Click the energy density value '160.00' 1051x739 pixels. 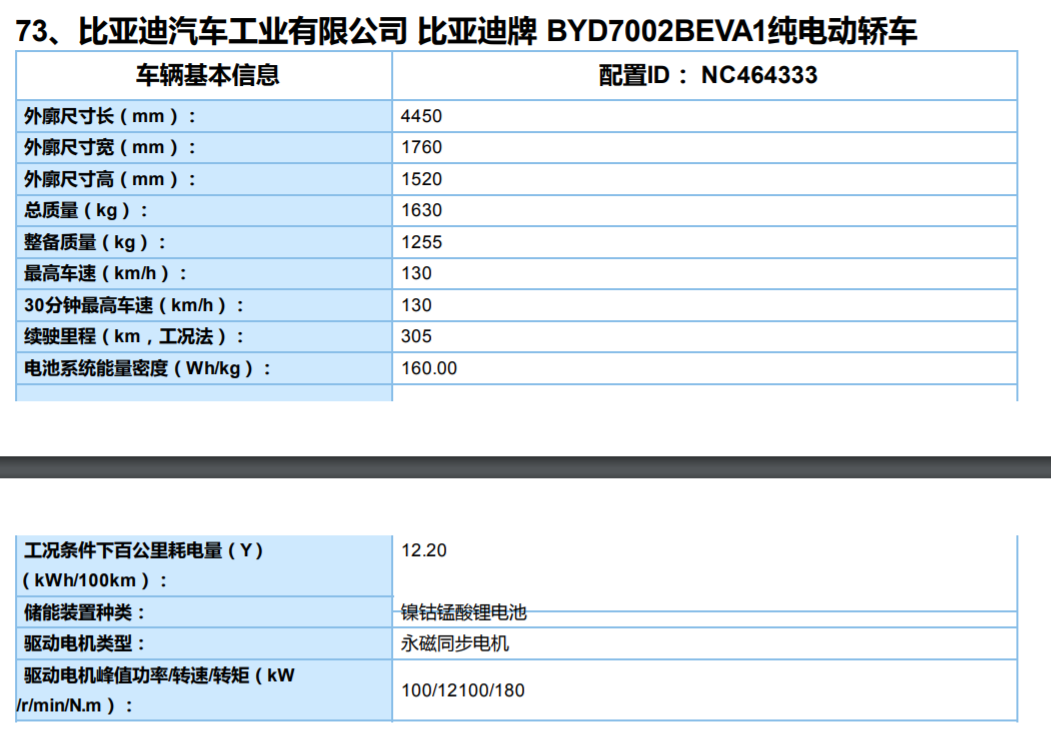coord(429,368)
